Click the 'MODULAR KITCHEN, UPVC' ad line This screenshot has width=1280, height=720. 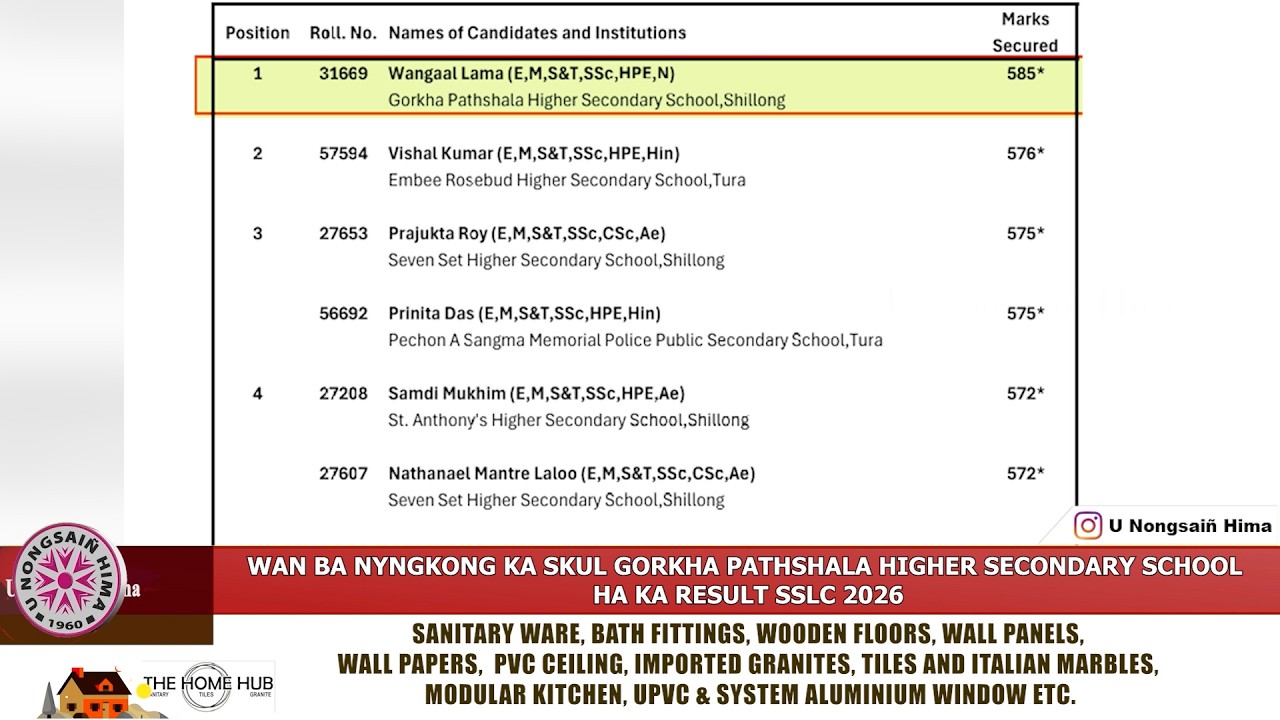click(750, 694)
